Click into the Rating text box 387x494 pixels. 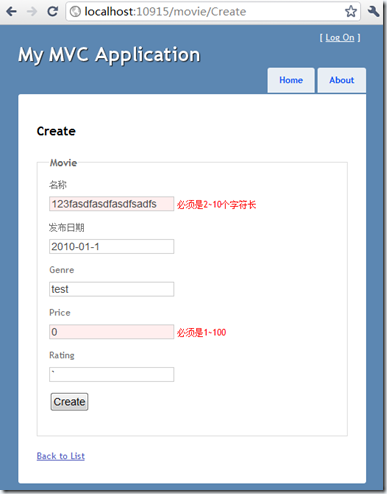coord(111,374)
